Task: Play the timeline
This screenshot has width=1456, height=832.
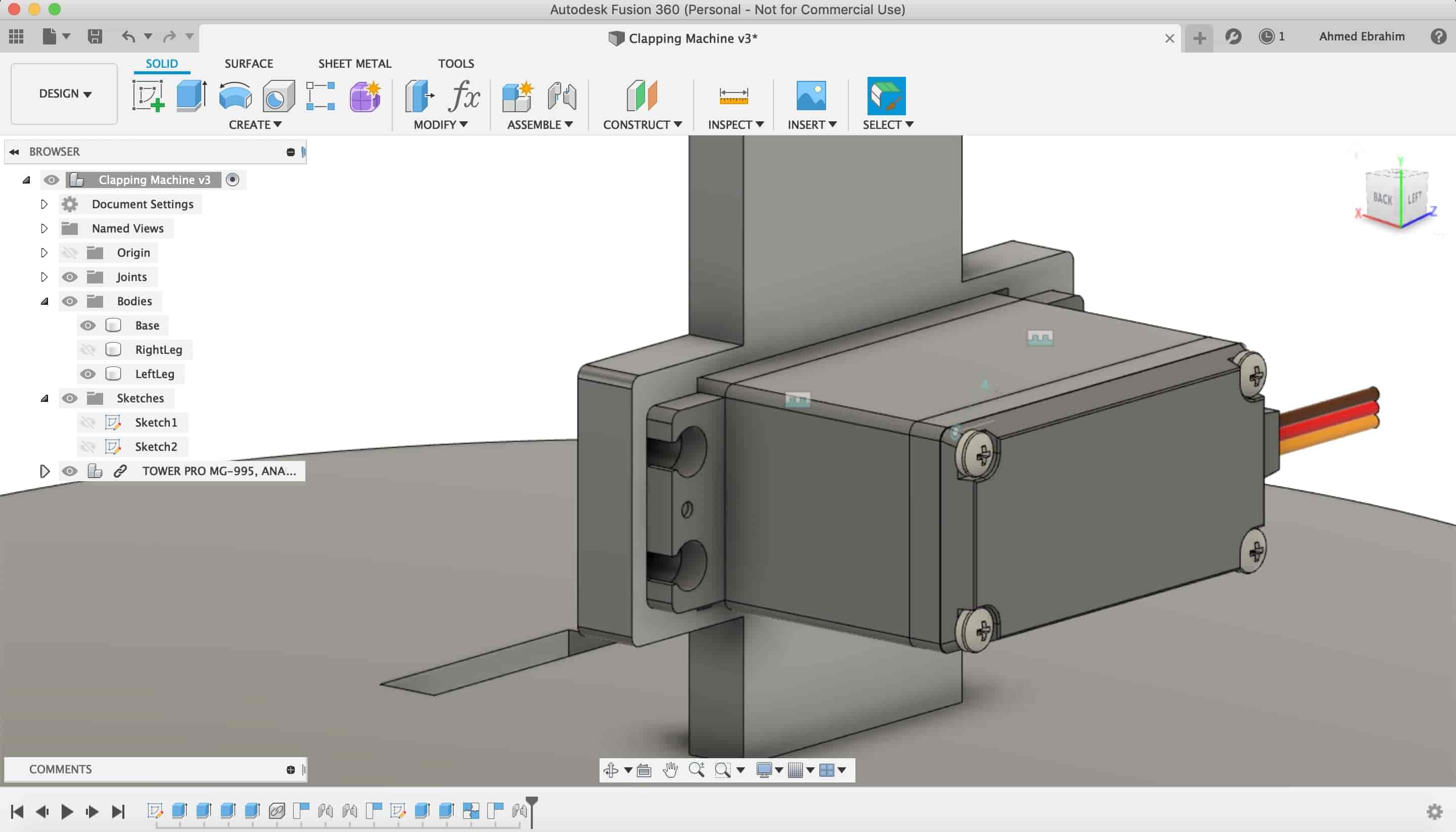Action: 67,811
